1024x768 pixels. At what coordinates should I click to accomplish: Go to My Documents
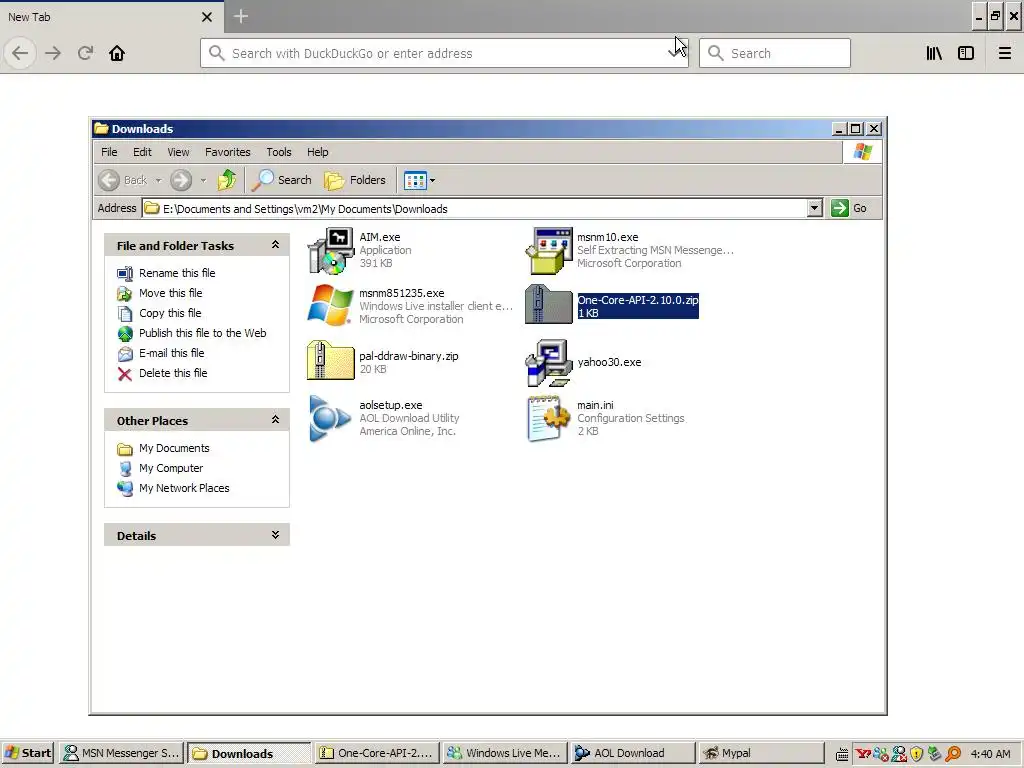(164, 449)
